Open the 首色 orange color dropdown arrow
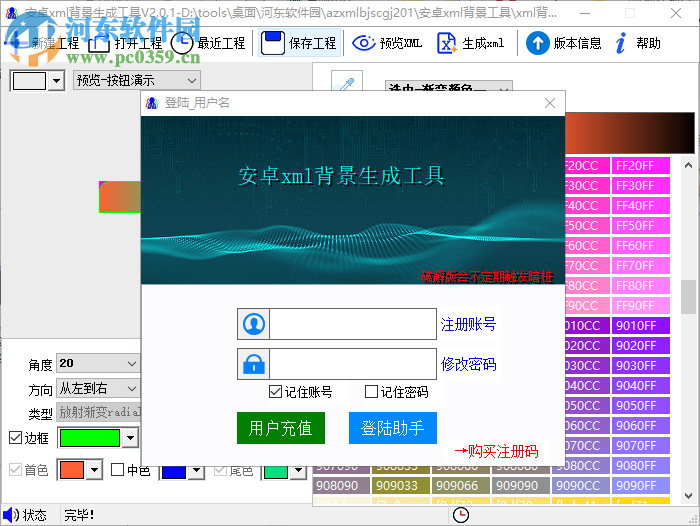The image size is (700, 526). (x=94, y=470)
